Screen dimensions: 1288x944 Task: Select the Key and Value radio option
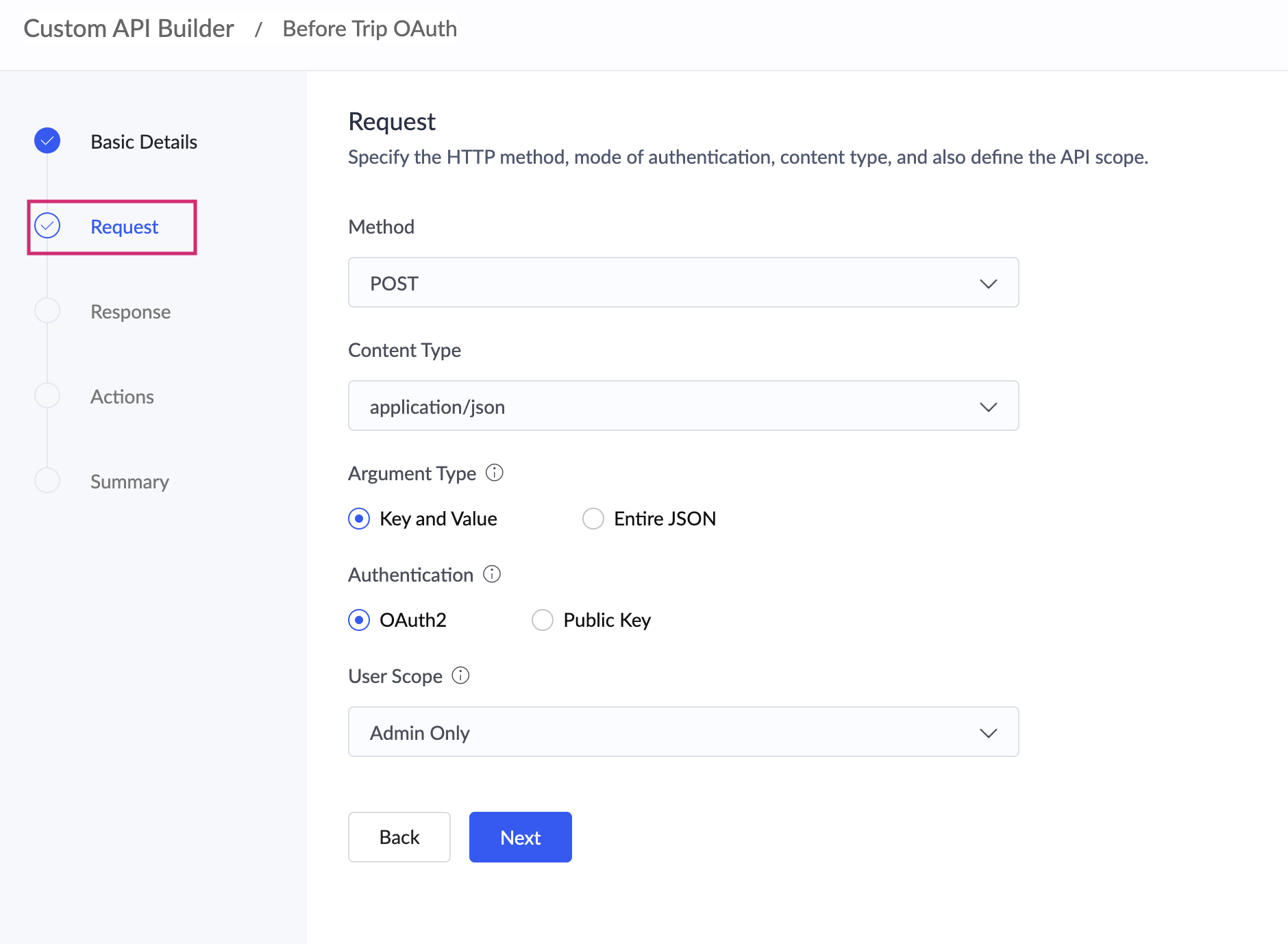[x=359, y=519]
